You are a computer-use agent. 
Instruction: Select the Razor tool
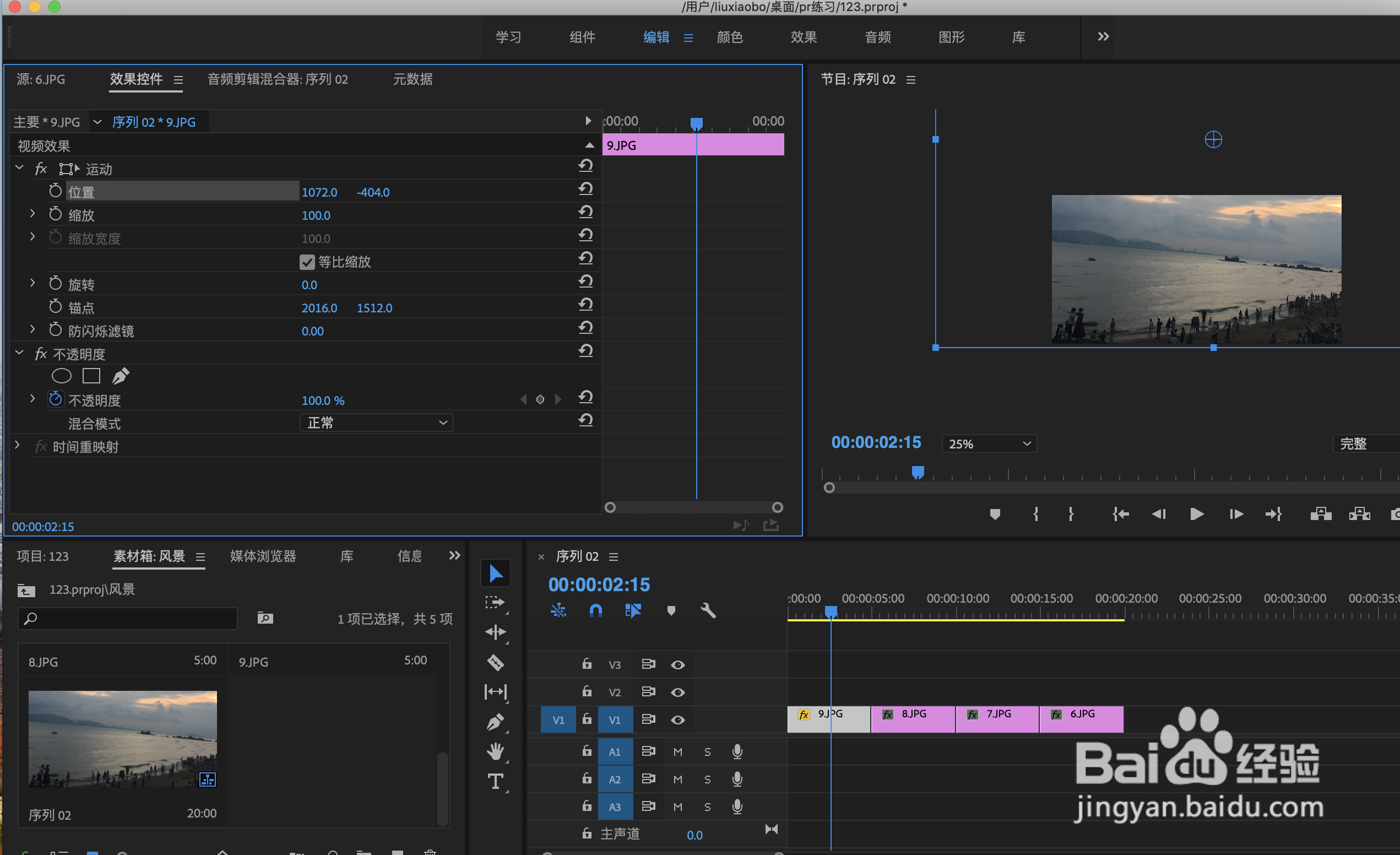click(496, 662)
